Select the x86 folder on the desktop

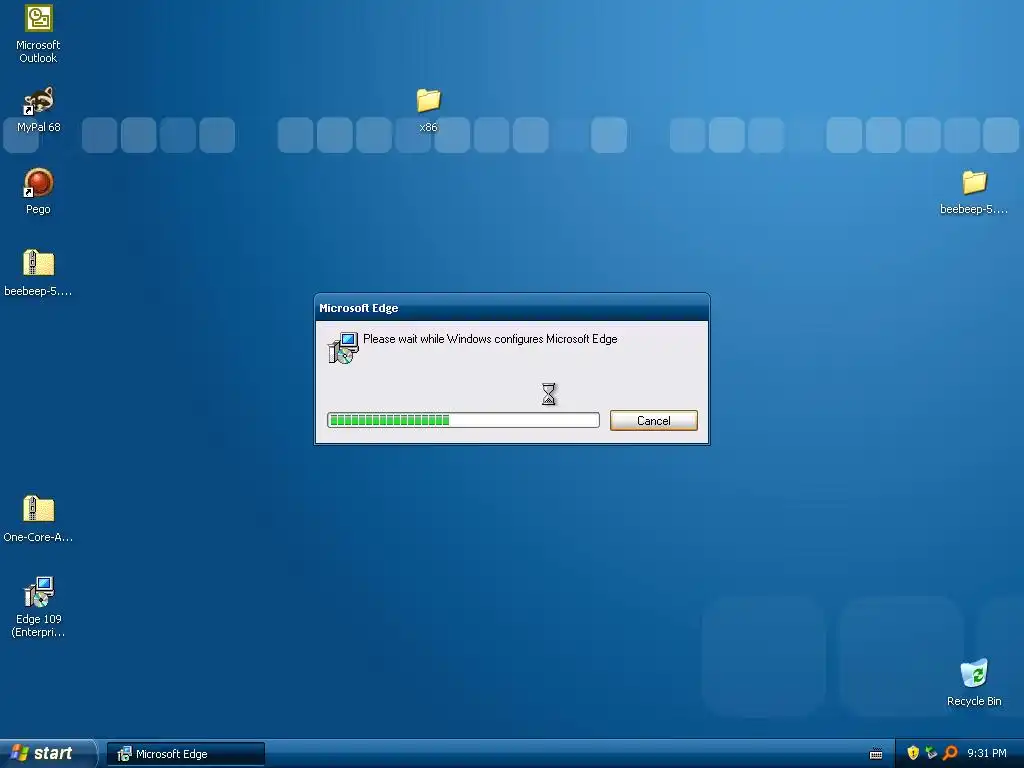point(428,110)
